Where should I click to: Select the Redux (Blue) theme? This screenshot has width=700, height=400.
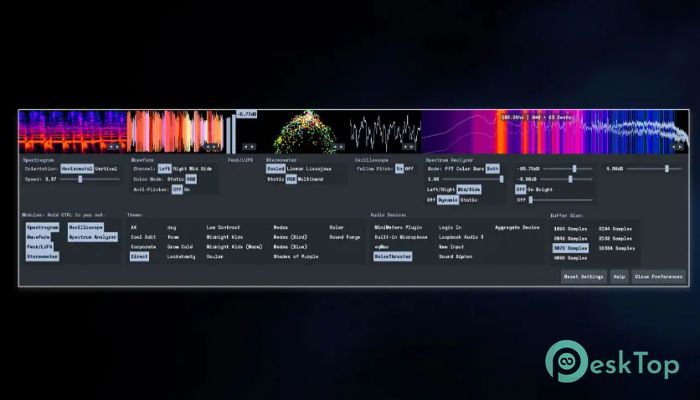(x=290, y=247)
